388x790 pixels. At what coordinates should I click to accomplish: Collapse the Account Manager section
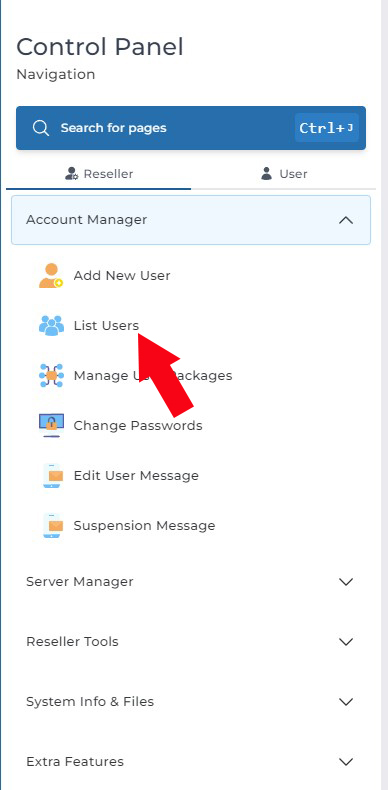tap(191, 220)
